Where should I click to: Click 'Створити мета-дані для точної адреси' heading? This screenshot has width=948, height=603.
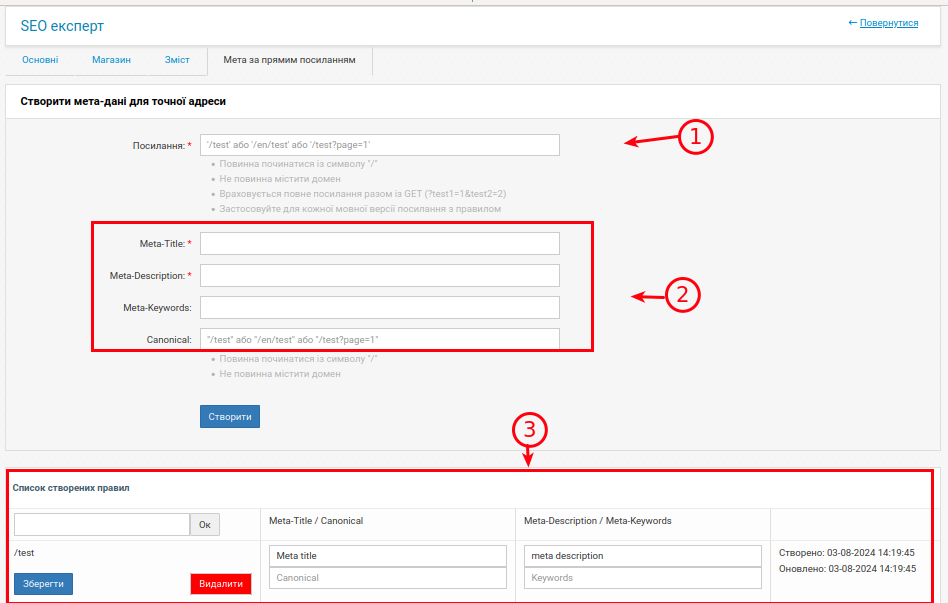pos(123,102)
